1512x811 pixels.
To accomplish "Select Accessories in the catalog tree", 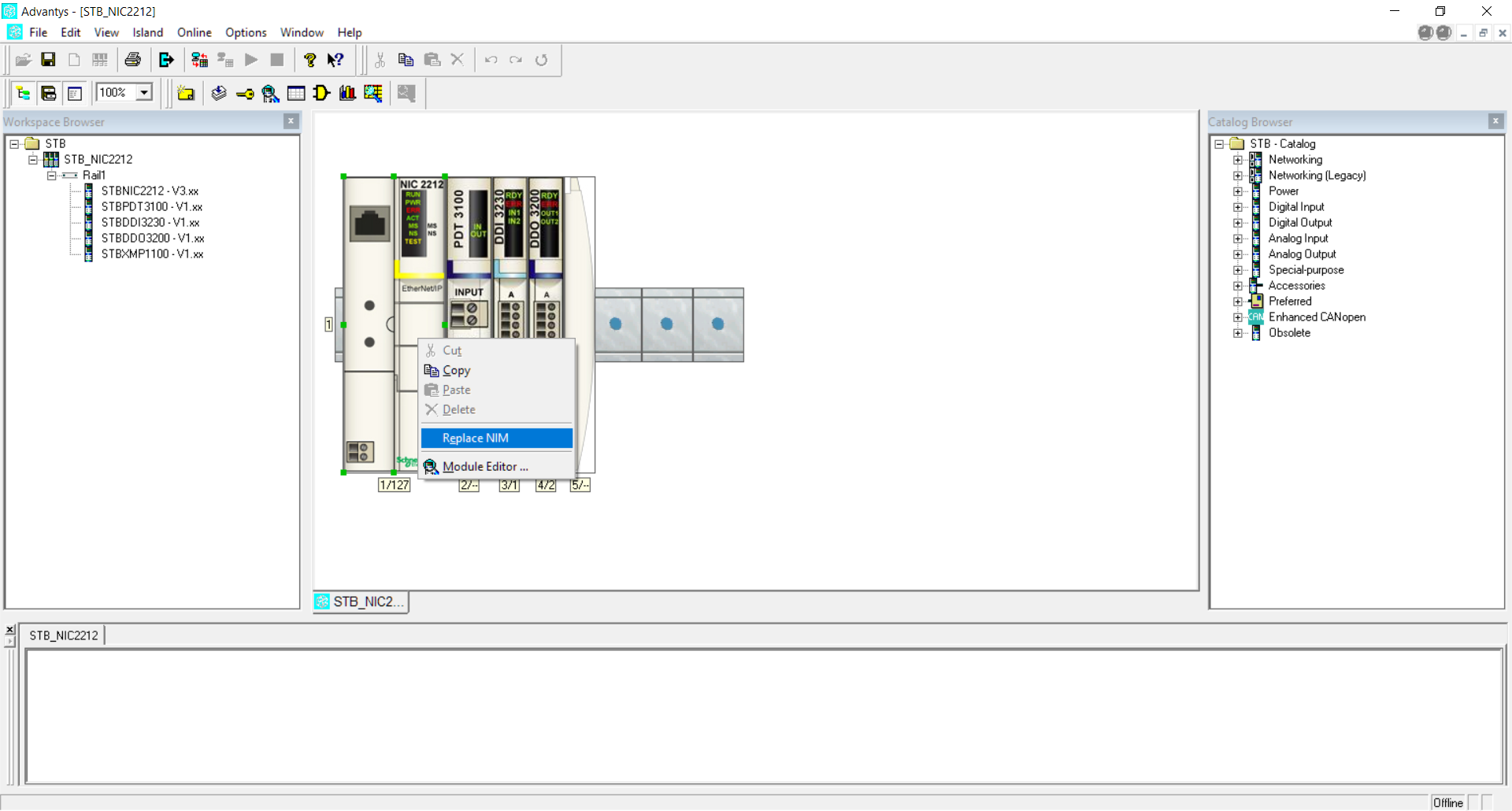I will point(1296,285).
